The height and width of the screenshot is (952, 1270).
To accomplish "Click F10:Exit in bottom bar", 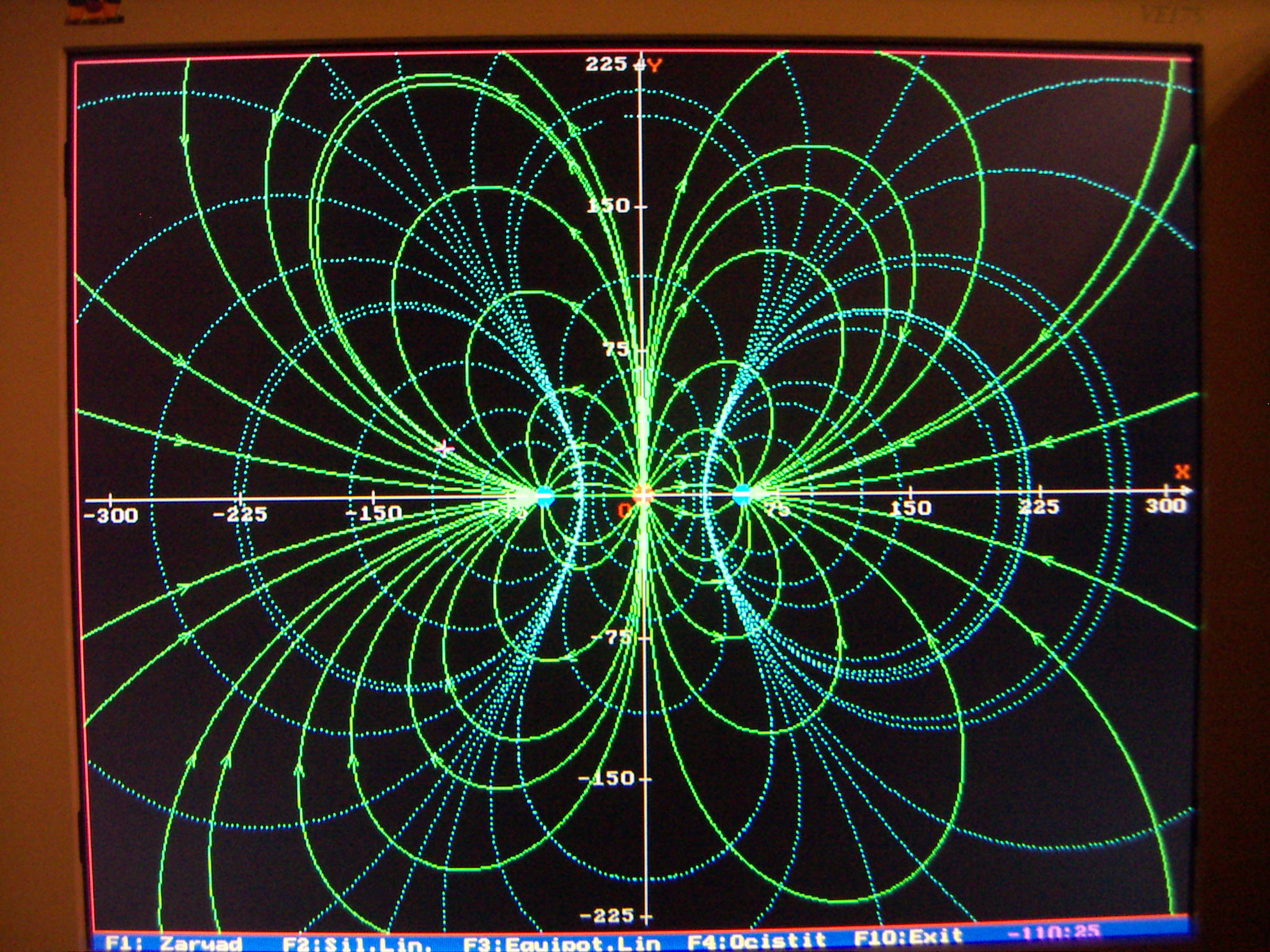I will click(909, 937).
